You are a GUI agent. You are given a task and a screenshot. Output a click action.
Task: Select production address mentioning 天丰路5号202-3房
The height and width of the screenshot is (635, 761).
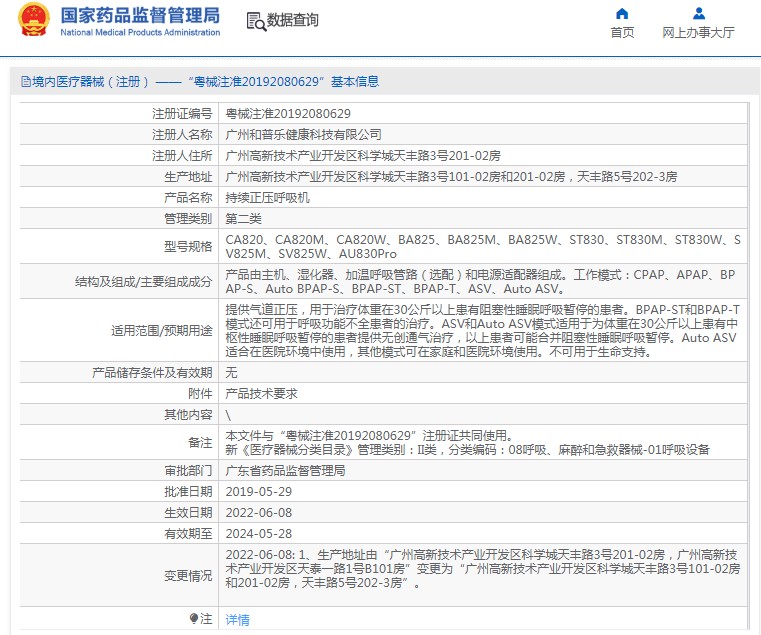[x=451, y=177]
